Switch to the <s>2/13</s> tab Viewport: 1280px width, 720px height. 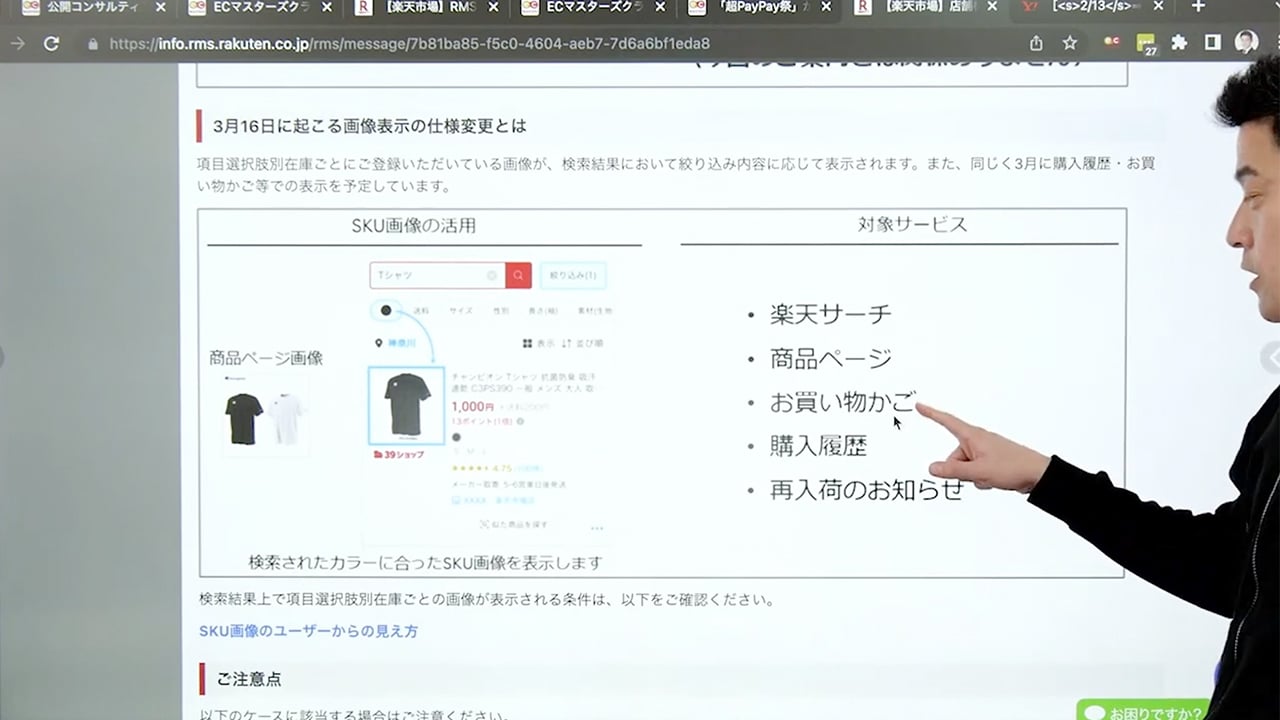(x=1090, y=7)
